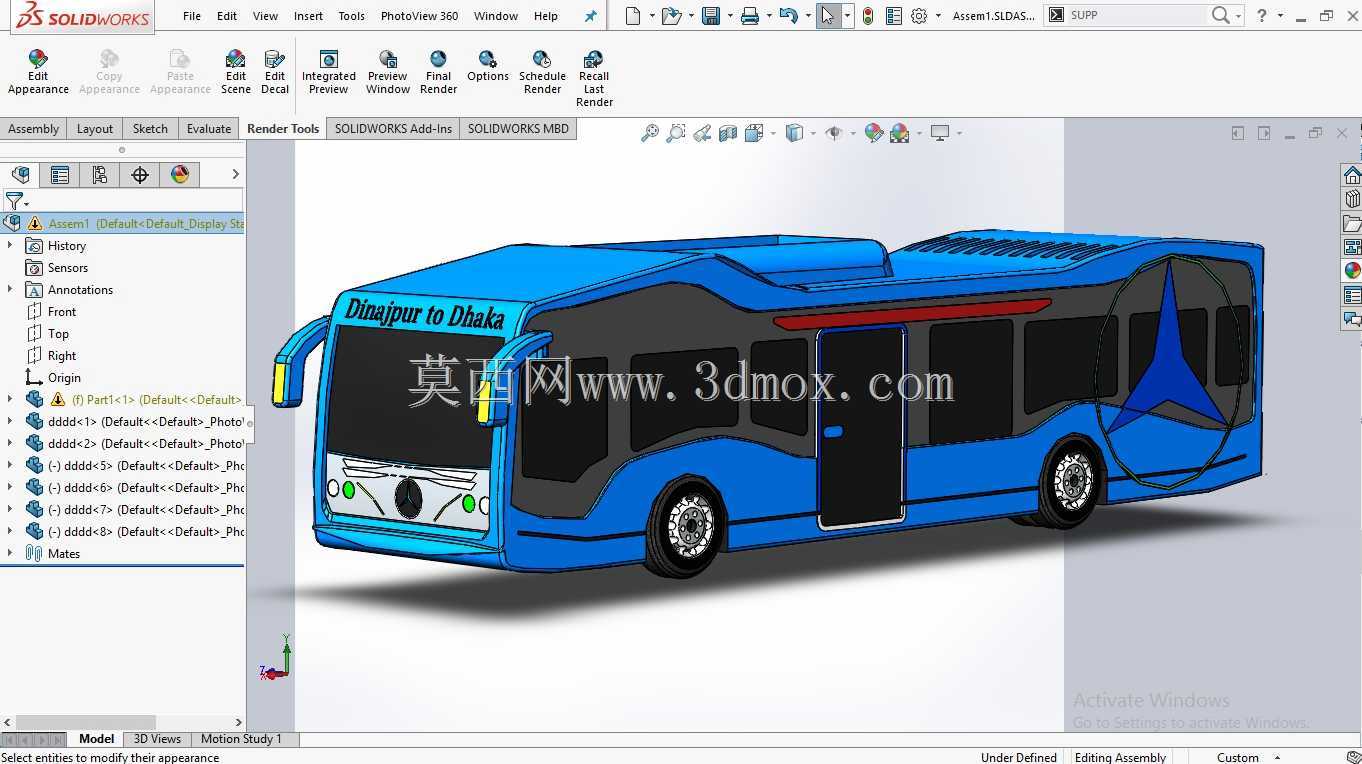
Task: Open the 3D Views tab
Action: (x=157, y=739)
